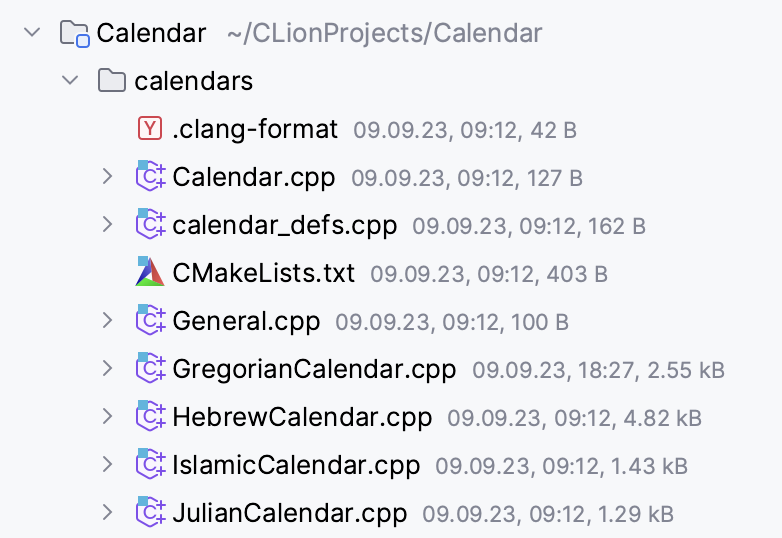
Task: Select the HebrewCalendar.cpp file name
Action: tap(302, 417)
